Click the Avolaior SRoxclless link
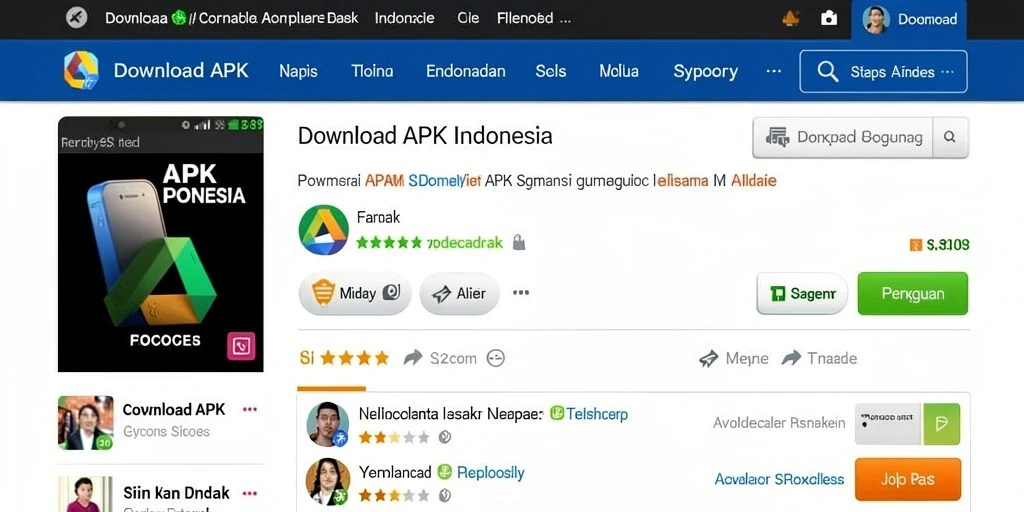The image size is (1024, 512). pyautogui.click(x=779, y=479)
